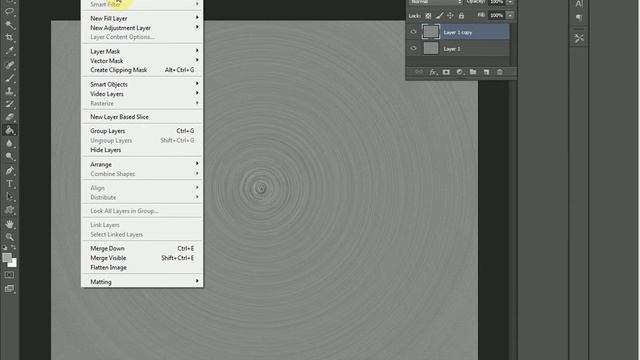640x360 pixels.
Task: Hide the Layer 1 copy layer
Action: 413,32
